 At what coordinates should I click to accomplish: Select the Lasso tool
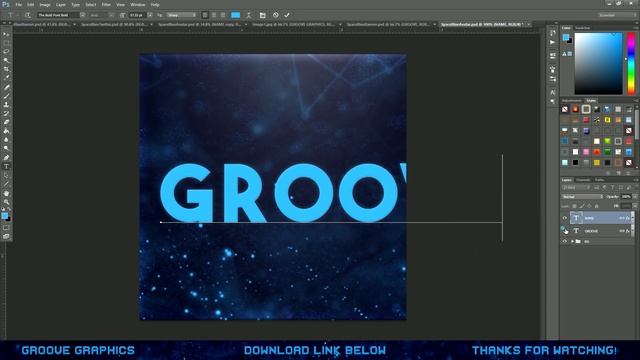pyautogui.click(x=6, y=51)
